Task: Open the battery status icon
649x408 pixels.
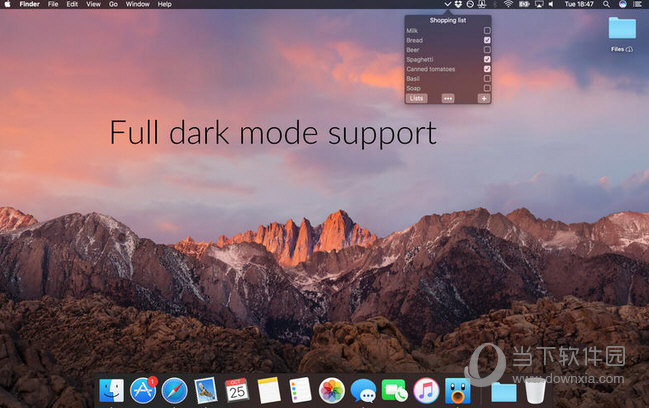Action: [524, 4]
